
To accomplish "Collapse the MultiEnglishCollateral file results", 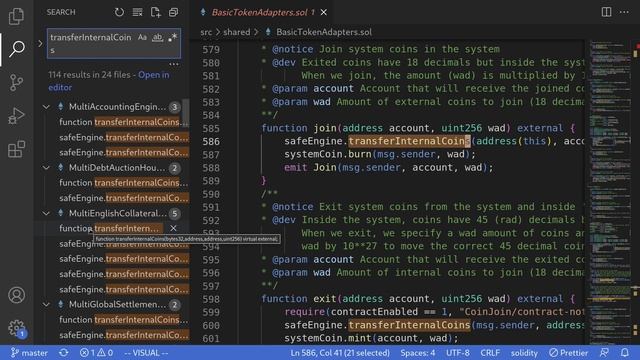I will (x=46, y=213).
